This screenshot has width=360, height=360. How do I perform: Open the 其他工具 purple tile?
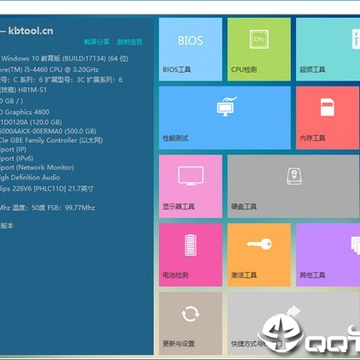coord(328,255)
